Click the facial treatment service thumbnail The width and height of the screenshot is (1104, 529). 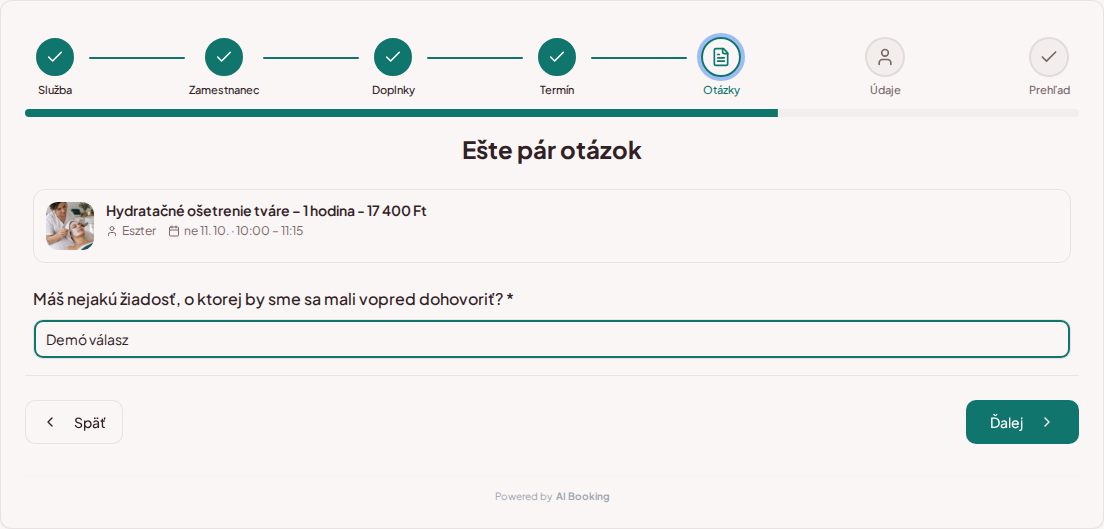point(70,226)
